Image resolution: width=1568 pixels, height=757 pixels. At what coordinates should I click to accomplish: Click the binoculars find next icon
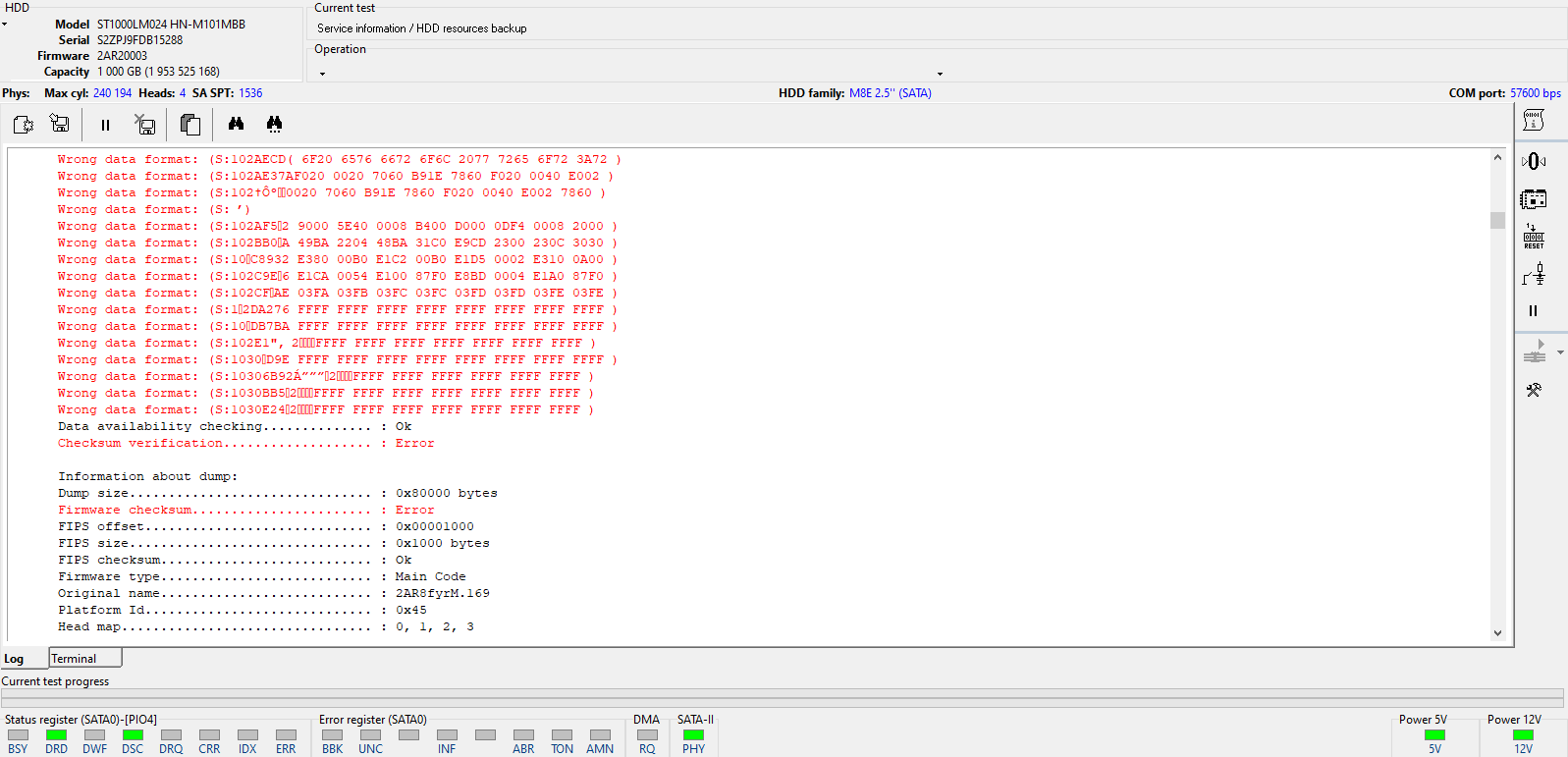274,124
